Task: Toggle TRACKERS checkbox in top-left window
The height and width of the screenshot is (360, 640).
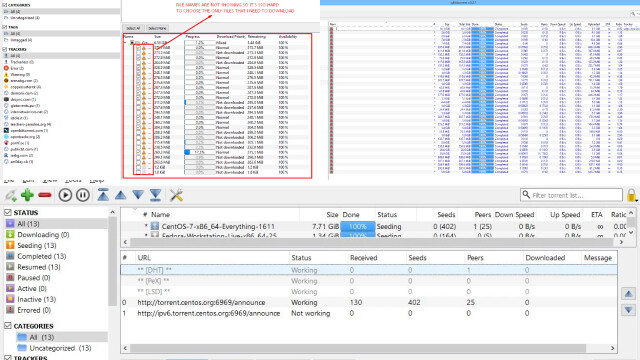Action: 4,49
